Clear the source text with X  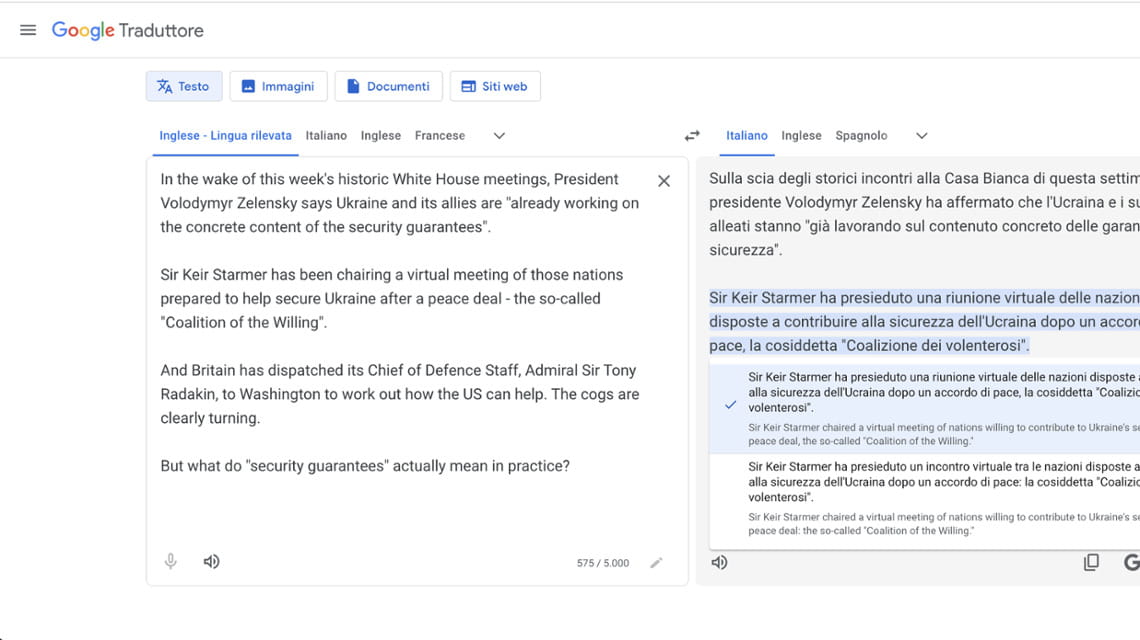click(664, 181)
